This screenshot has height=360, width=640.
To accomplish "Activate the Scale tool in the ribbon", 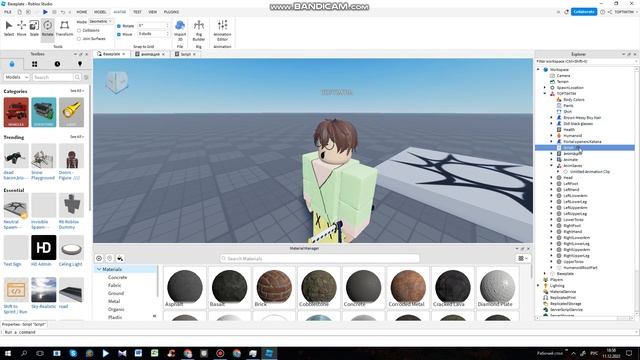I will (34, 28).
